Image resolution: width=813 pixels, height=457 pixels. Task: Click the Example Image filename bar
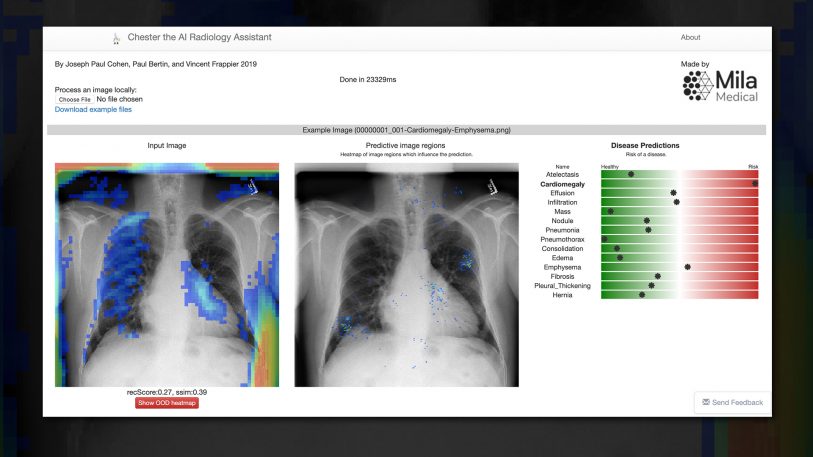tap(406, 130)
